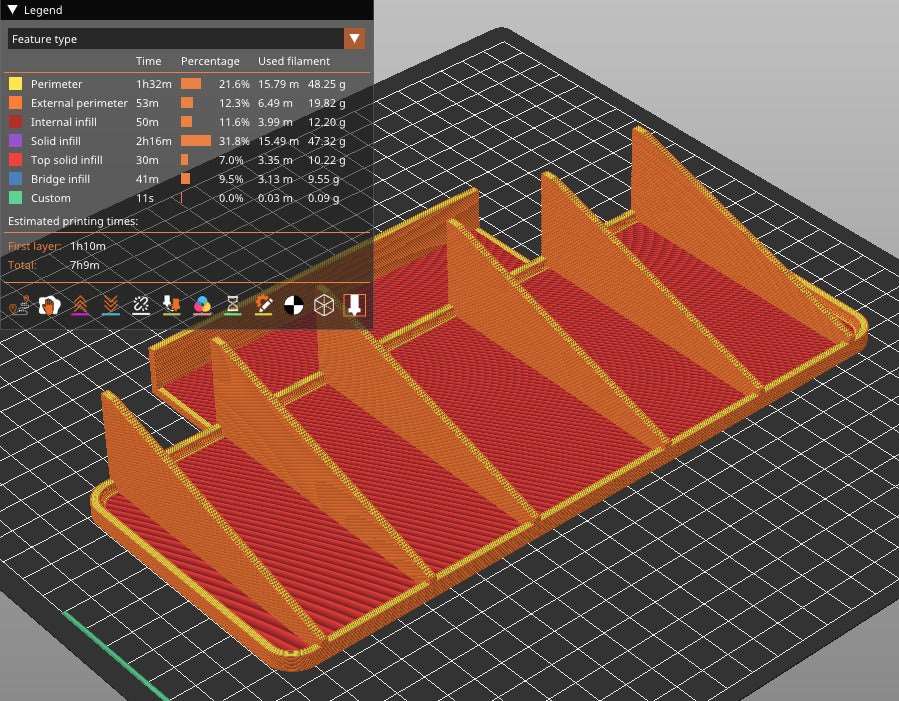Toggle seams display

click(x=141, y=306)
